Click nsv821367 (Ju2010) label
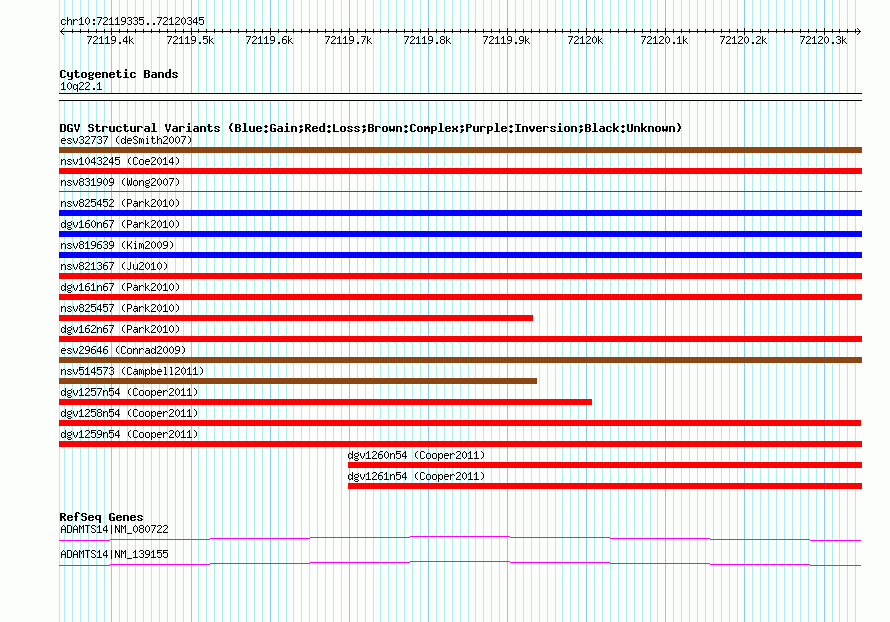The image size is (890, 622). pos(114,266)
